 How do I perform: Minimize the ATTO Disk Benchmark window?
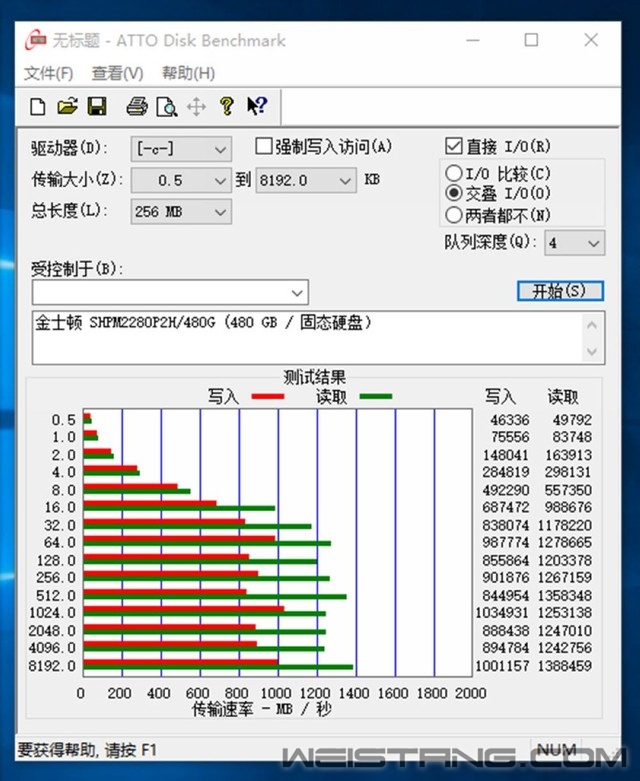473,40
